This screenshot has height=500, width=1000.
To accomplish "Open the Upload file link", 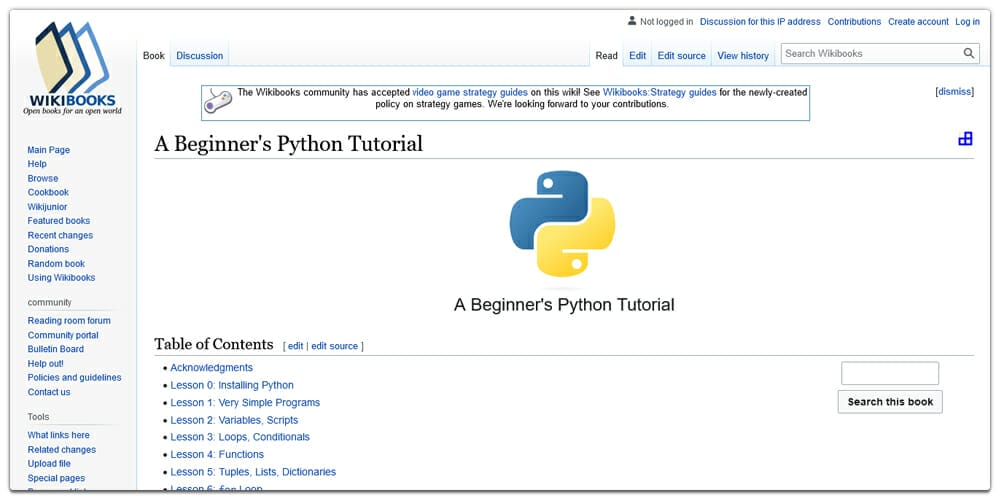I will [x=49, y=464].
